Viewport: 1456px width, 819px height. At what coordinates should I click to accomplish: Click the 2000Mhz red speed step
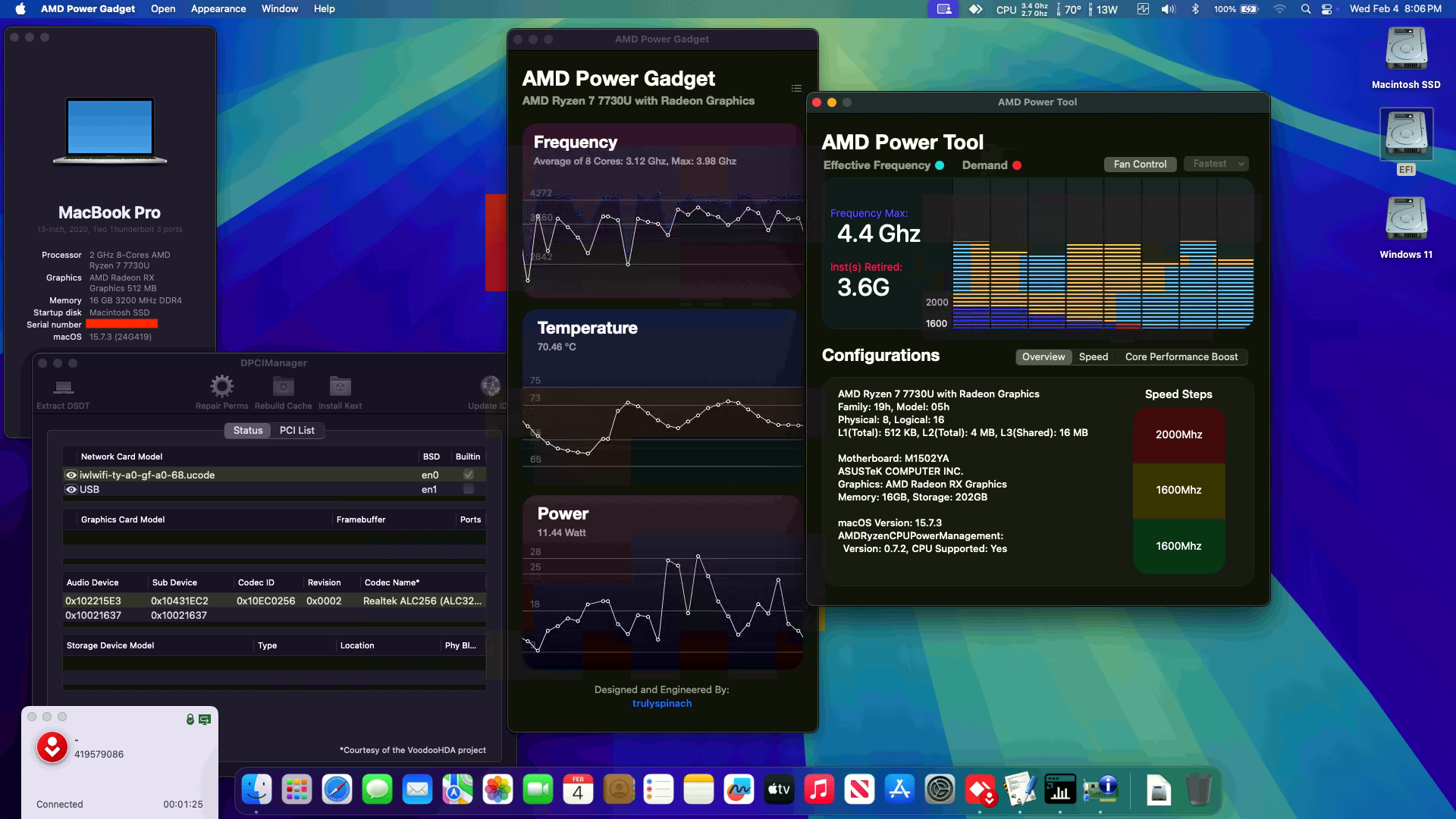pyautogui.click(x=1179, y=435)
